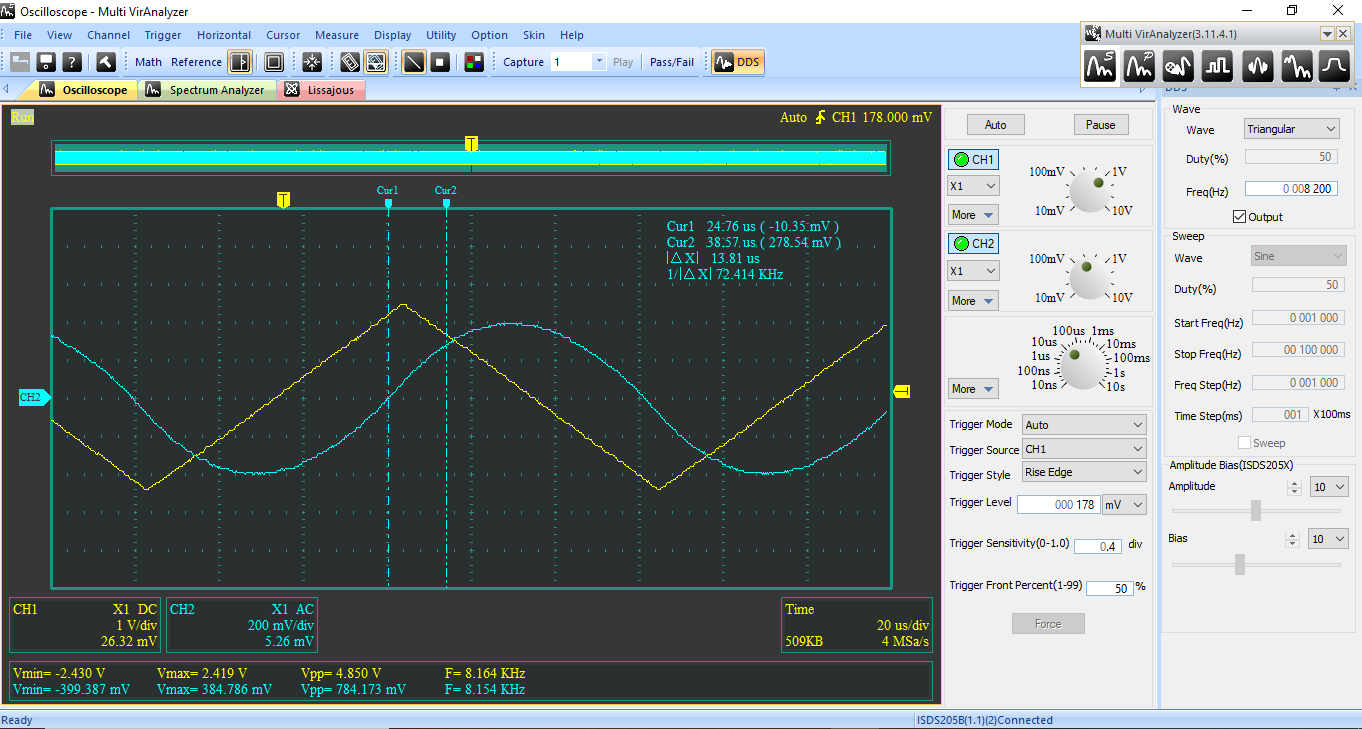Click the star burst calibration icon

pos(312,62)
